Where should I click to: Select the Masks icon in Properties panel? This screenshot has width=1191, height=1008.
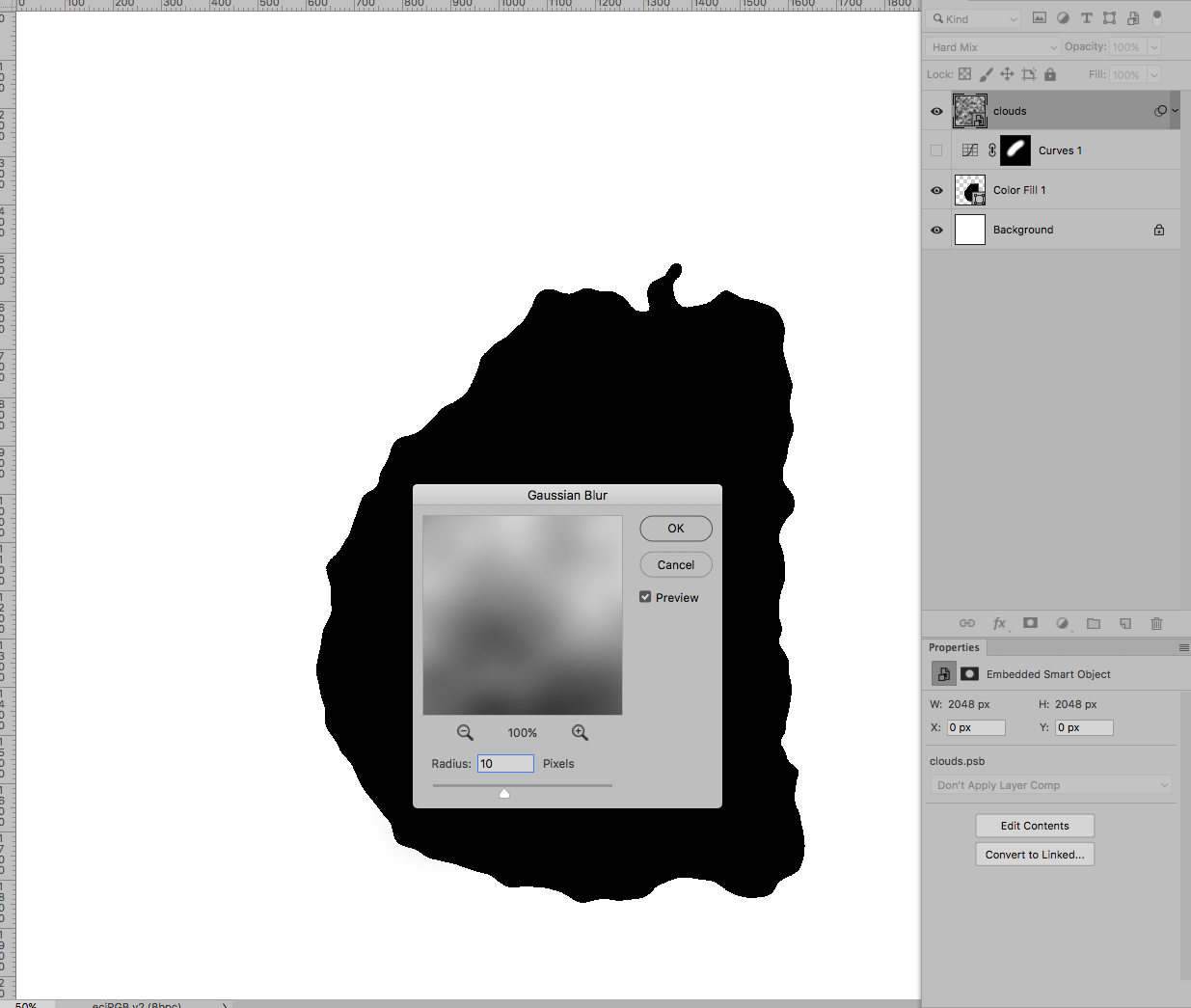click(969, 673)
